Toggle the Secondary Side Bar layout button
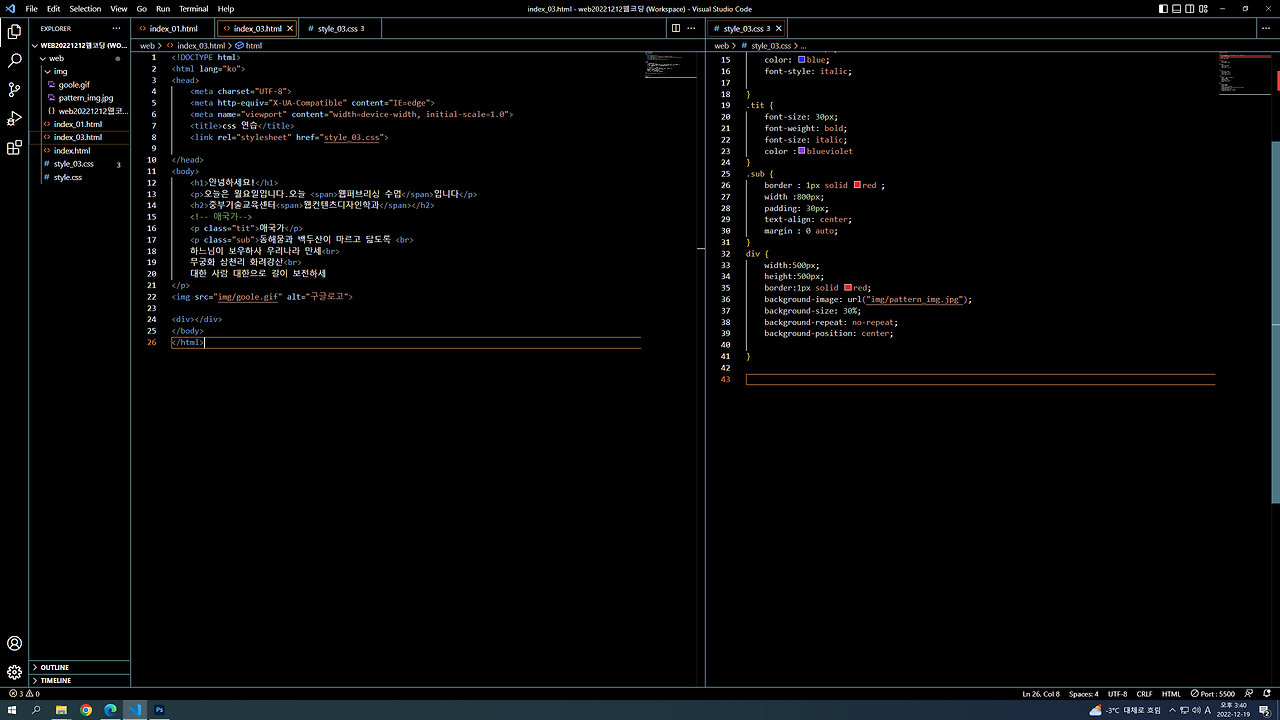1280x720 pixels. (1191, 9)
